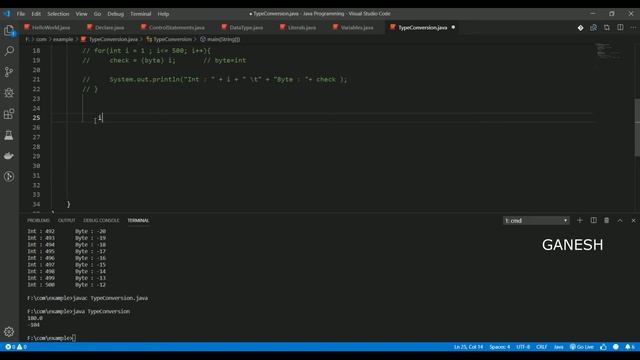Image resolution: width=640 pixels, height=360 pixels.
Task: Open the Docker view in activity bar
Action: pos(9,156)
